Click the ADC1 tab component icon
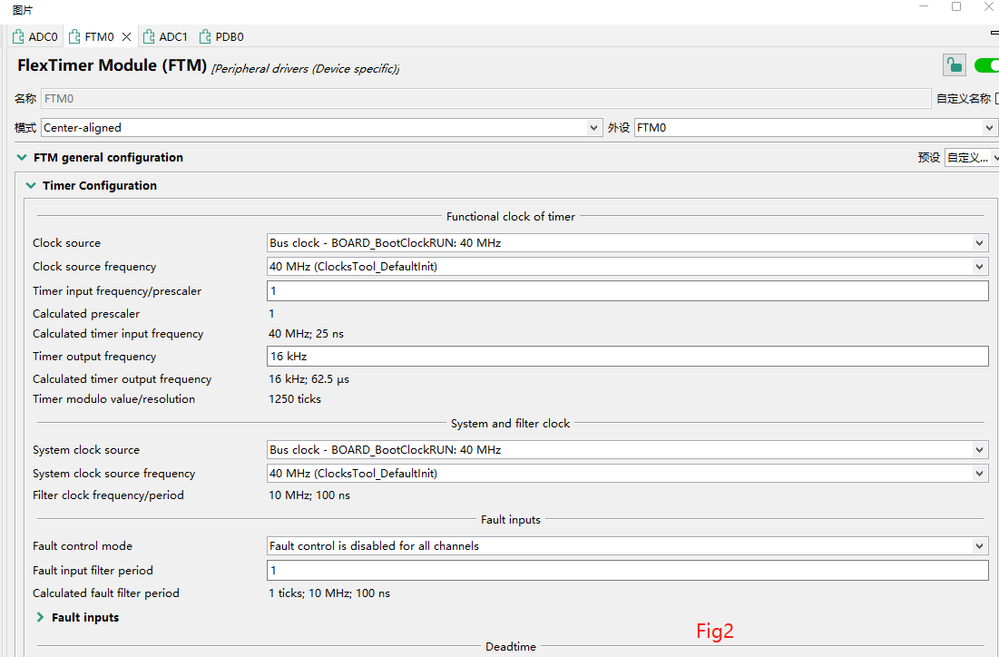999x657 pixels. click(149, 37)
